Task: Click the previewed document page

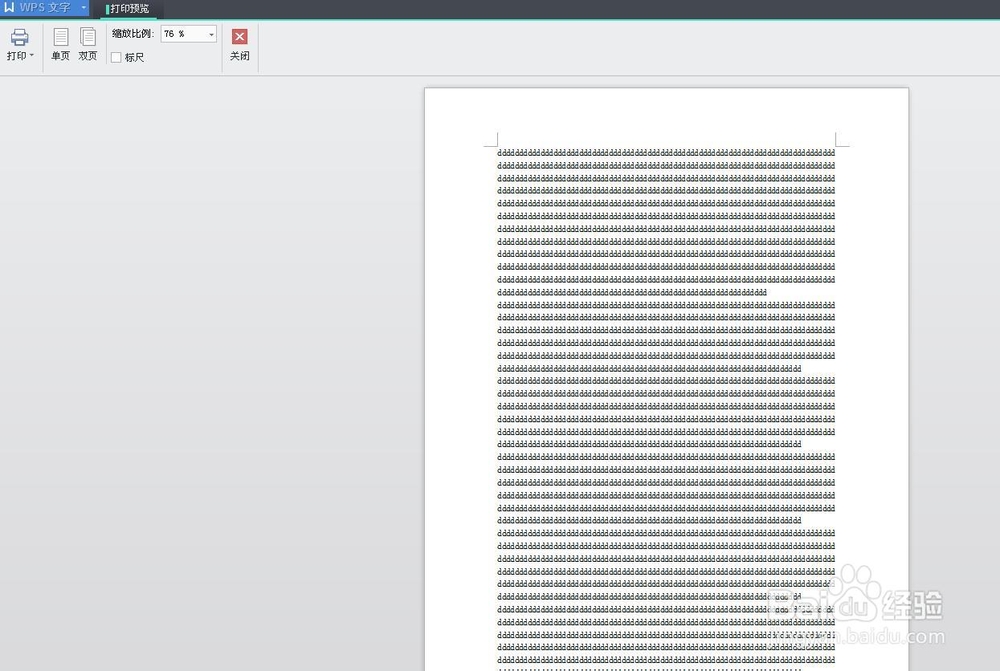Action: tap(666, 379)
